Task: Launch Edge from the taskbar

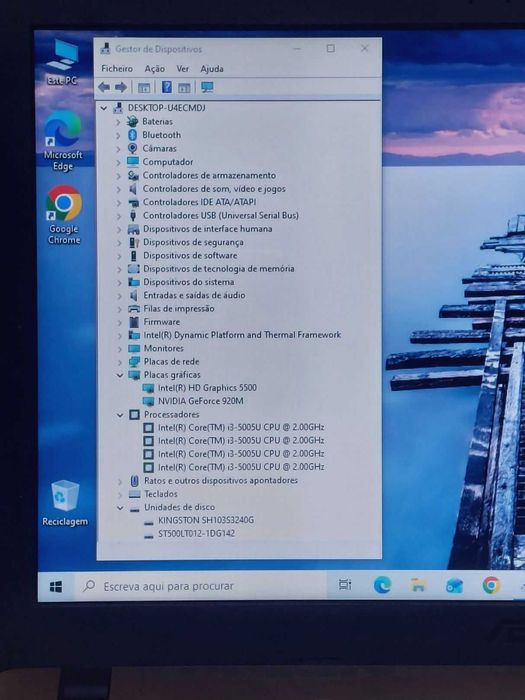Action: (382, 585)
